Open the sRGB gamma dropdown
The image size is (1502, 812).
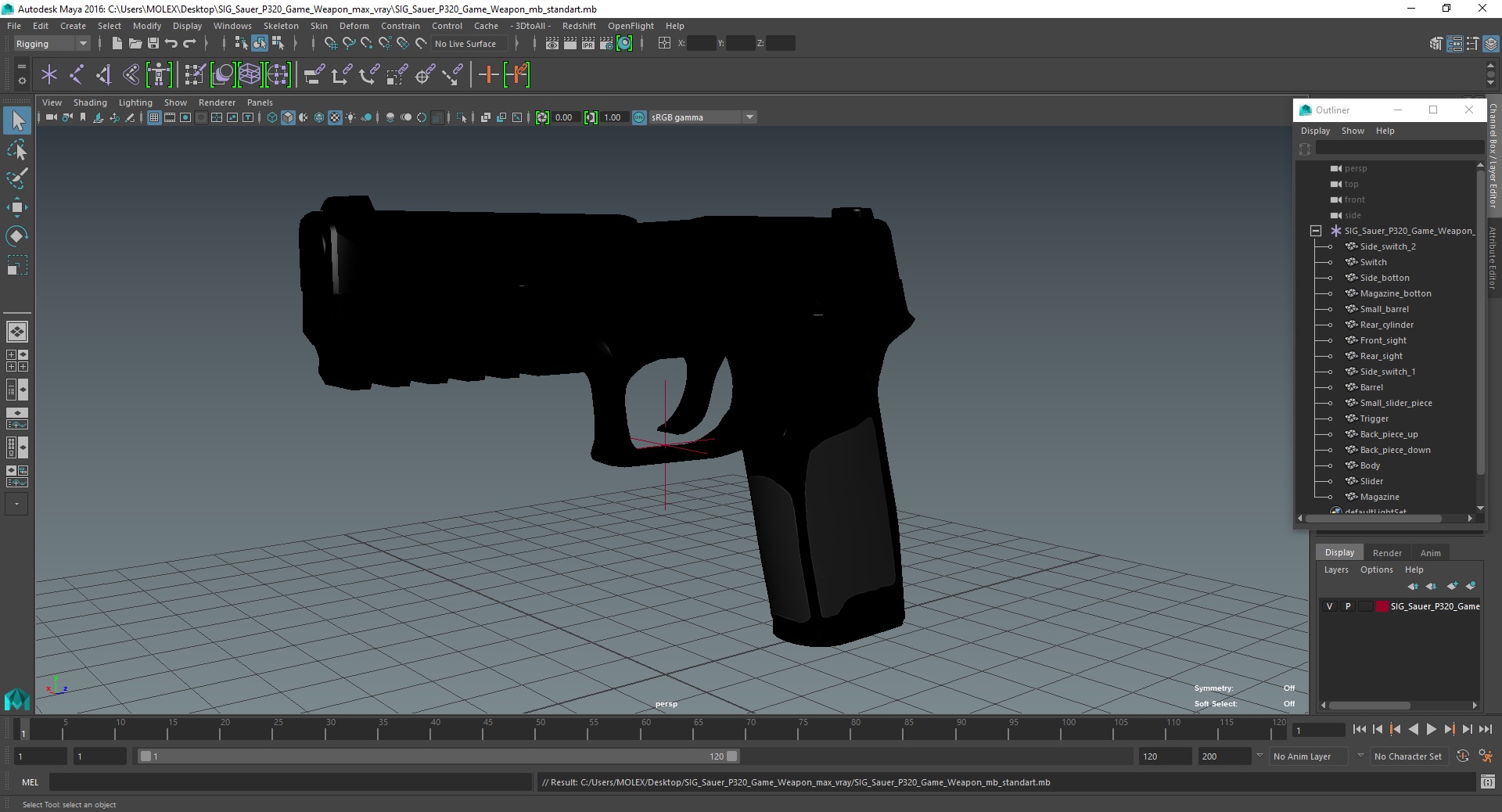tap(702, 117)
